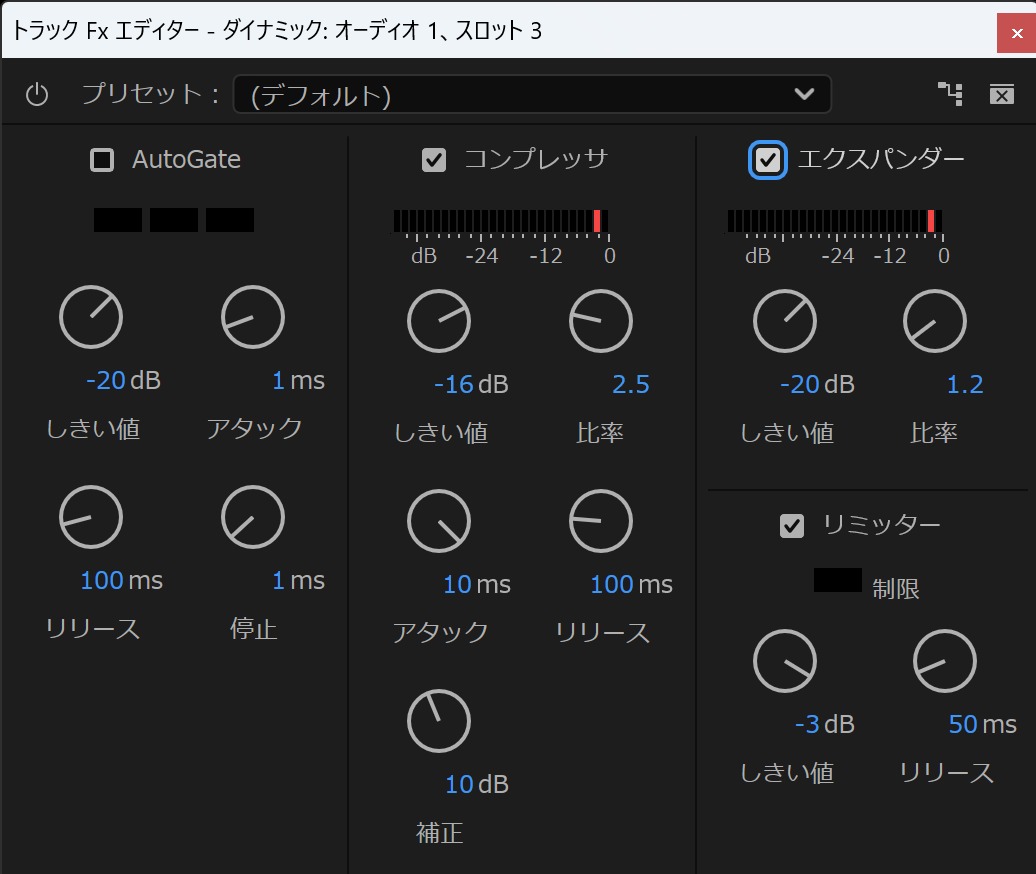
Task: Uncheck the コンプレッサ checkbox
Action: click(x=434, y=160)
